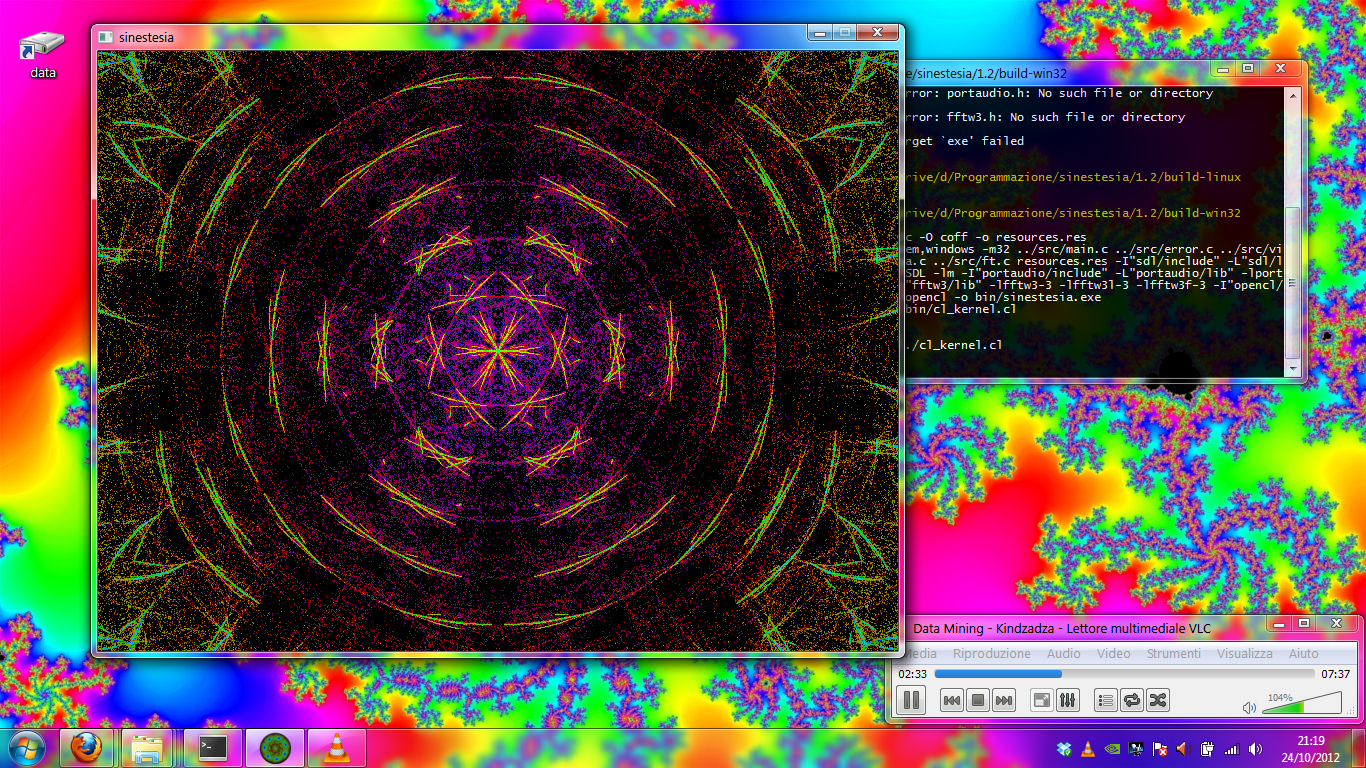Click the VLC elapsed time 02:33
Image resolution: width=1366 pixels, height=768 pixels.
(912, 674)
